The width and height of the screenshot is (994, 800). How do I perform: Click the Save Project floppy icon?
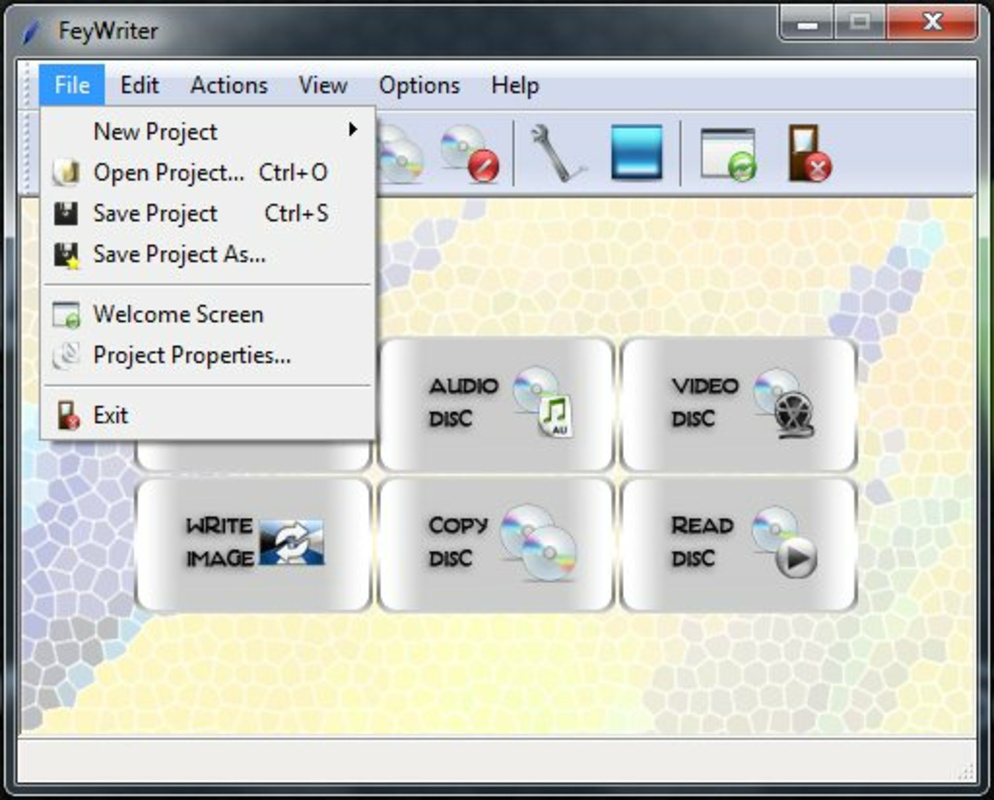click(66, 214)
